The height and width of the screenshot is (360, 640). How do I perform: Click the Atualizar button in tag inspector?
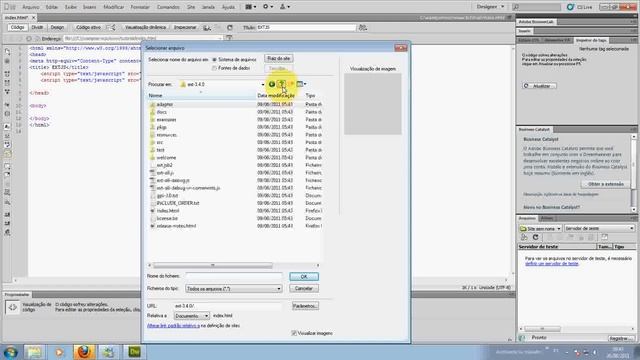click(x=539, y=86)
